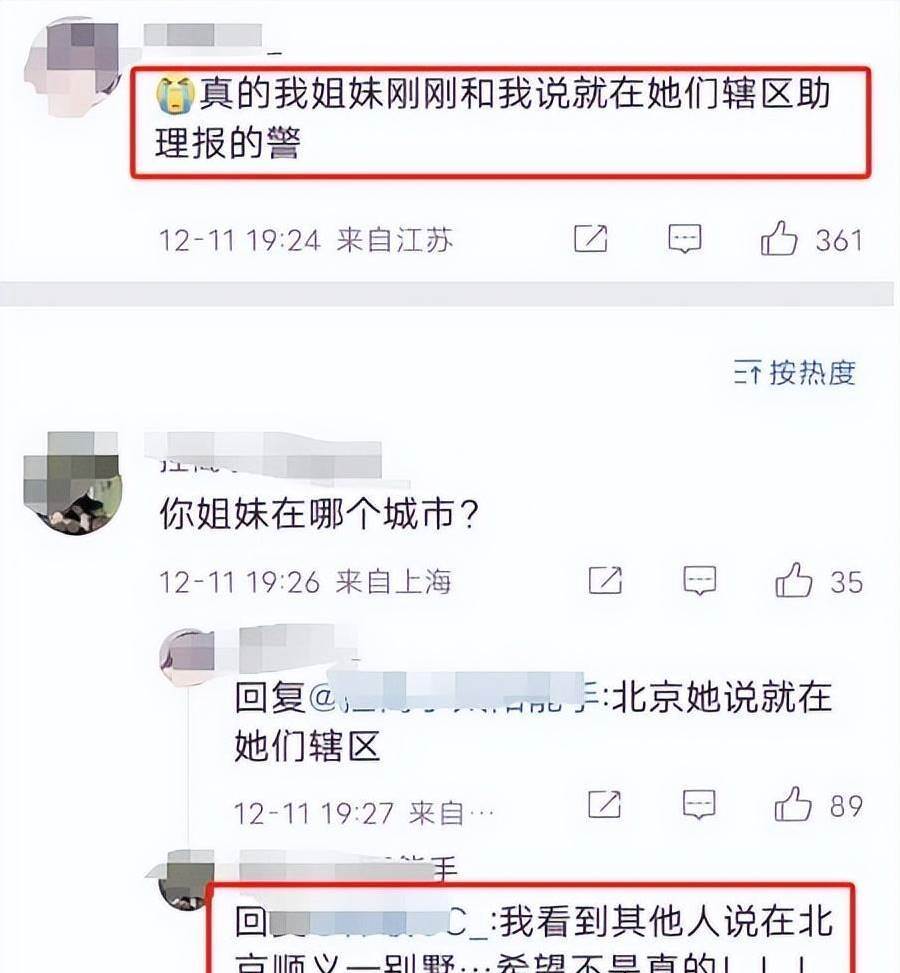Screen dimensions: 900x973
Task: Share the 19:27 reply about 北京
Action: [605, 805]
